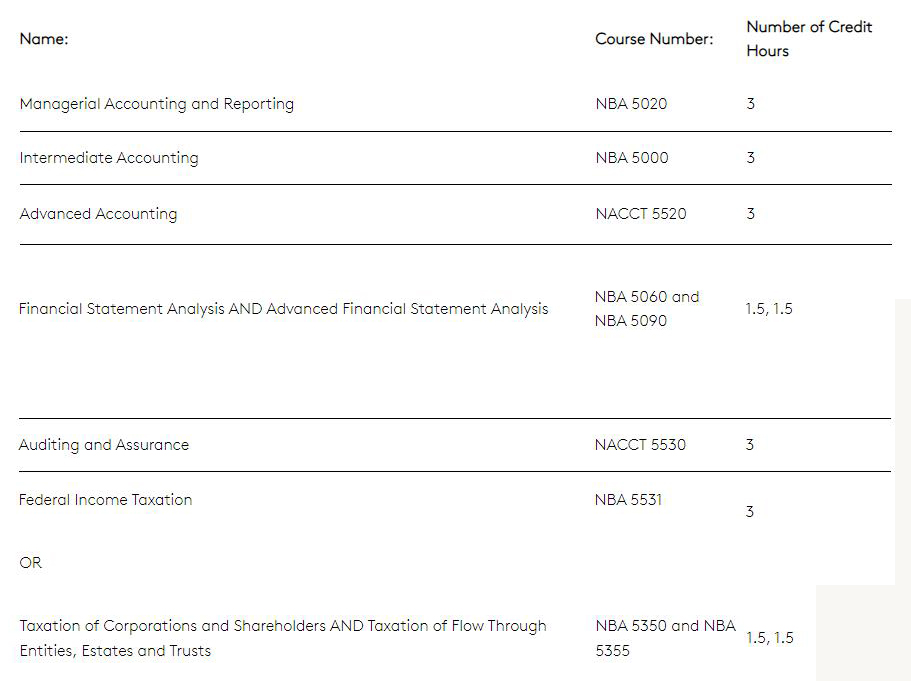Click course number NBA 5000
Viewport: 911px width, 681px height.
(x=631, y=158)
